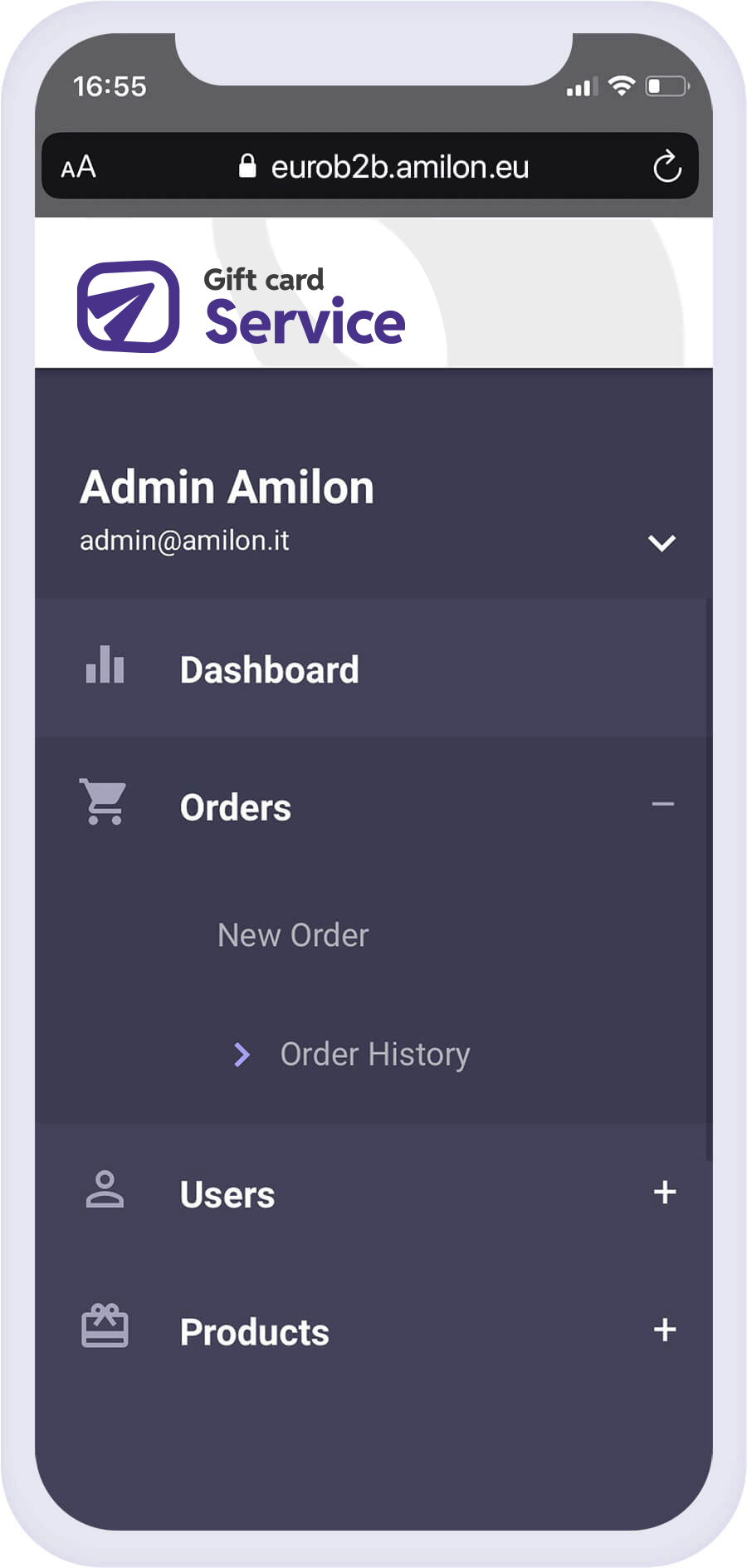The image size is (747, 1568).
Task: Expand the Users section with the plus icon
Action: point(664,1192)
